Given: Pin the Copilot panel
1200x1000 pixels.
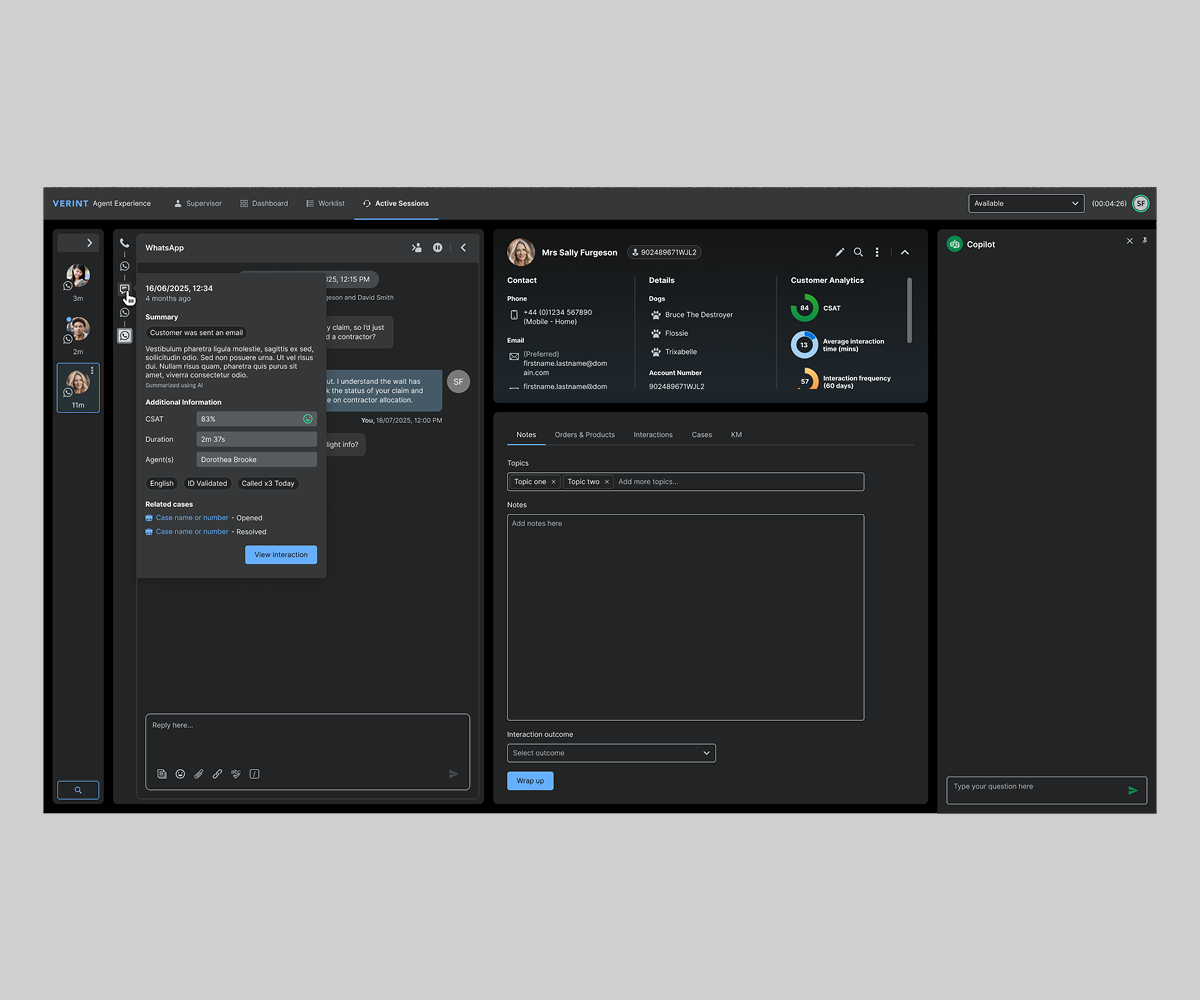Looking at the screenshot, I should click(1145, 241).
